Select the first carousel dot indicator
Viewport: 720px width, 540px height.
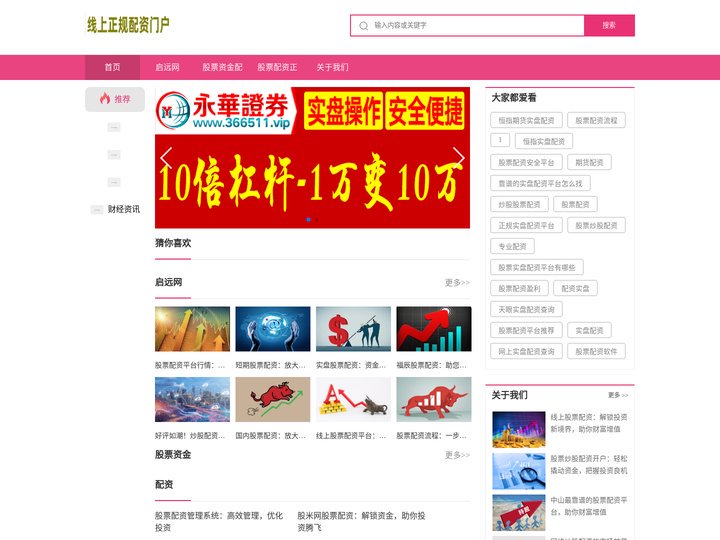(309, 219)
